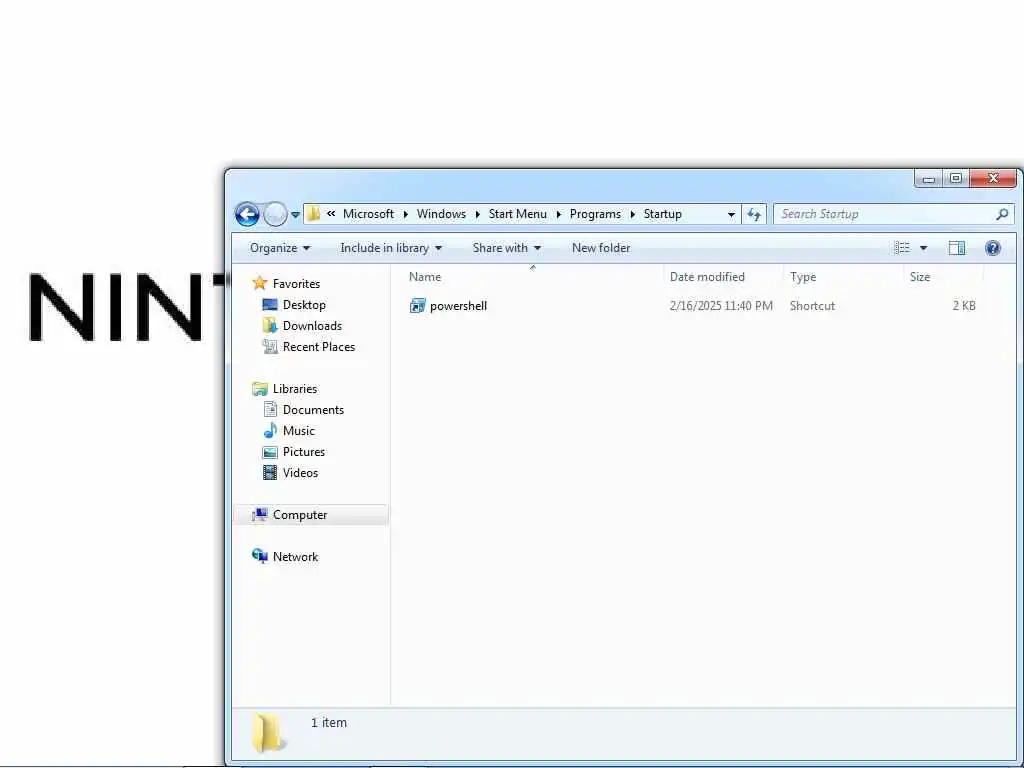Open the address bar history dropdown arrow
The image size is (1024, 768).
[731, 214]
